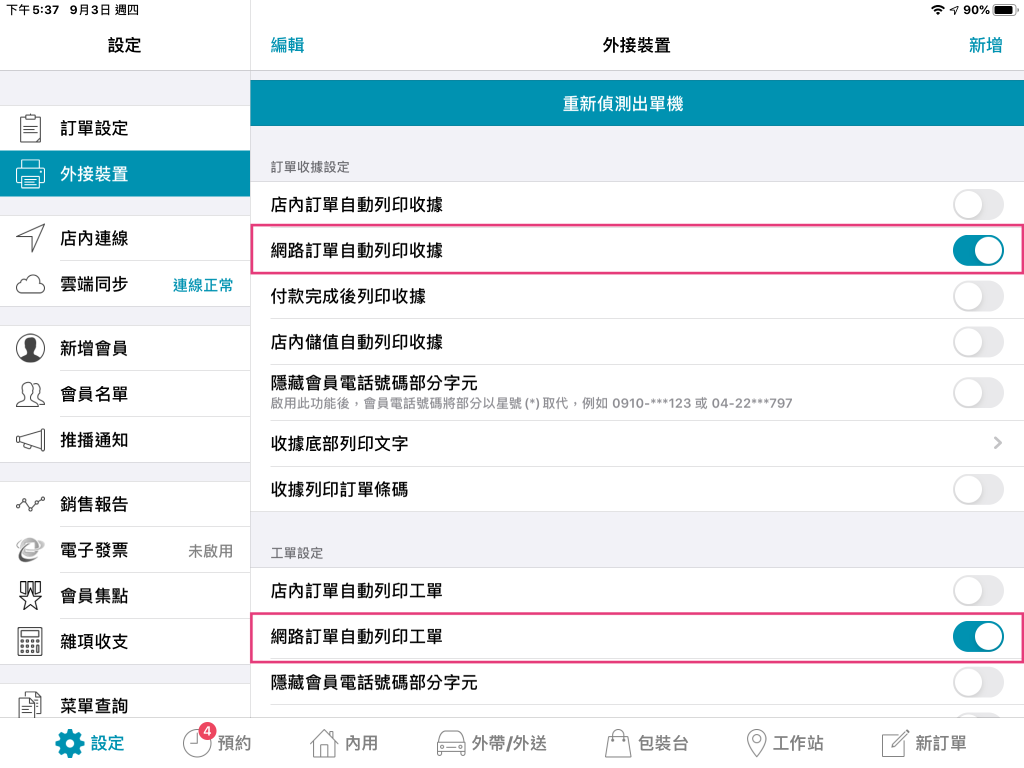The image size is (1024, 768).
Task: Tap 編輯 in the header
Action: tap(287, 45)
